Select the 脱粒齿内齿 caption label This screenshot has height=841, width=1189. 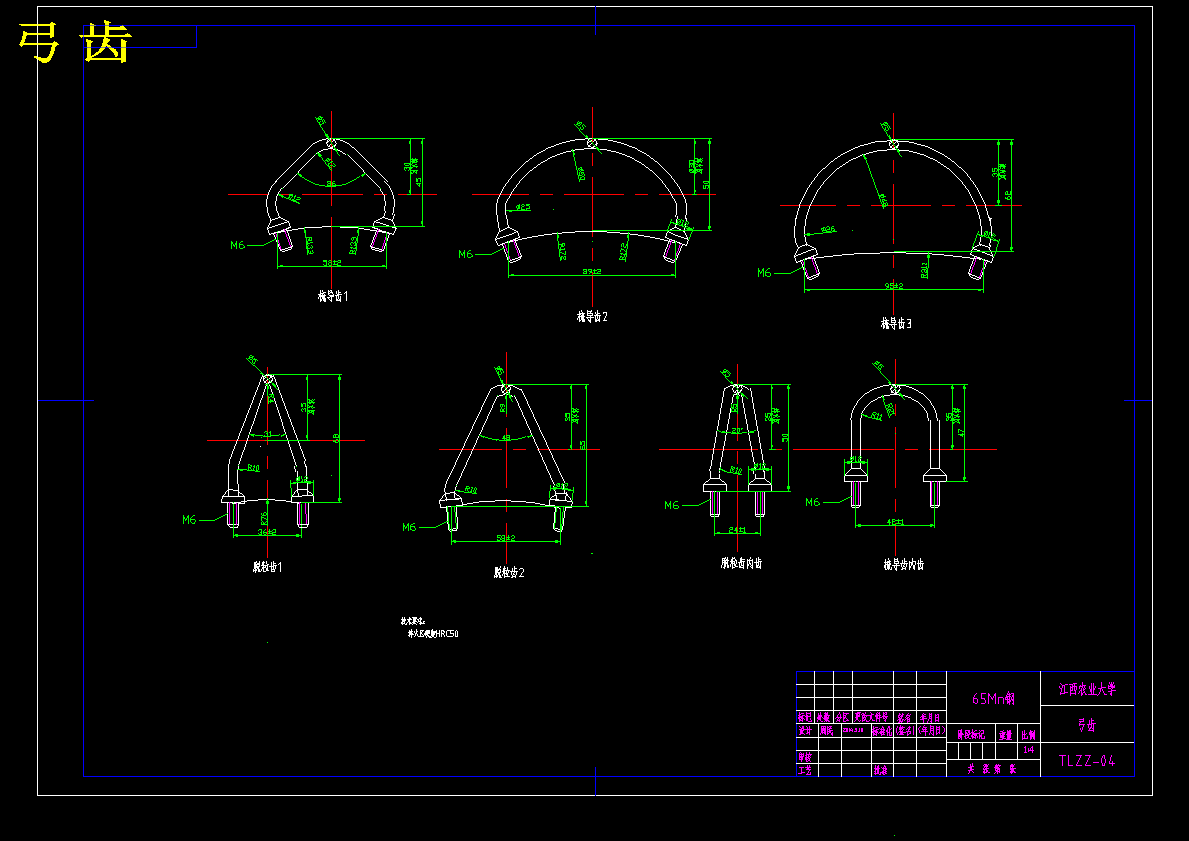coord(741,563)
